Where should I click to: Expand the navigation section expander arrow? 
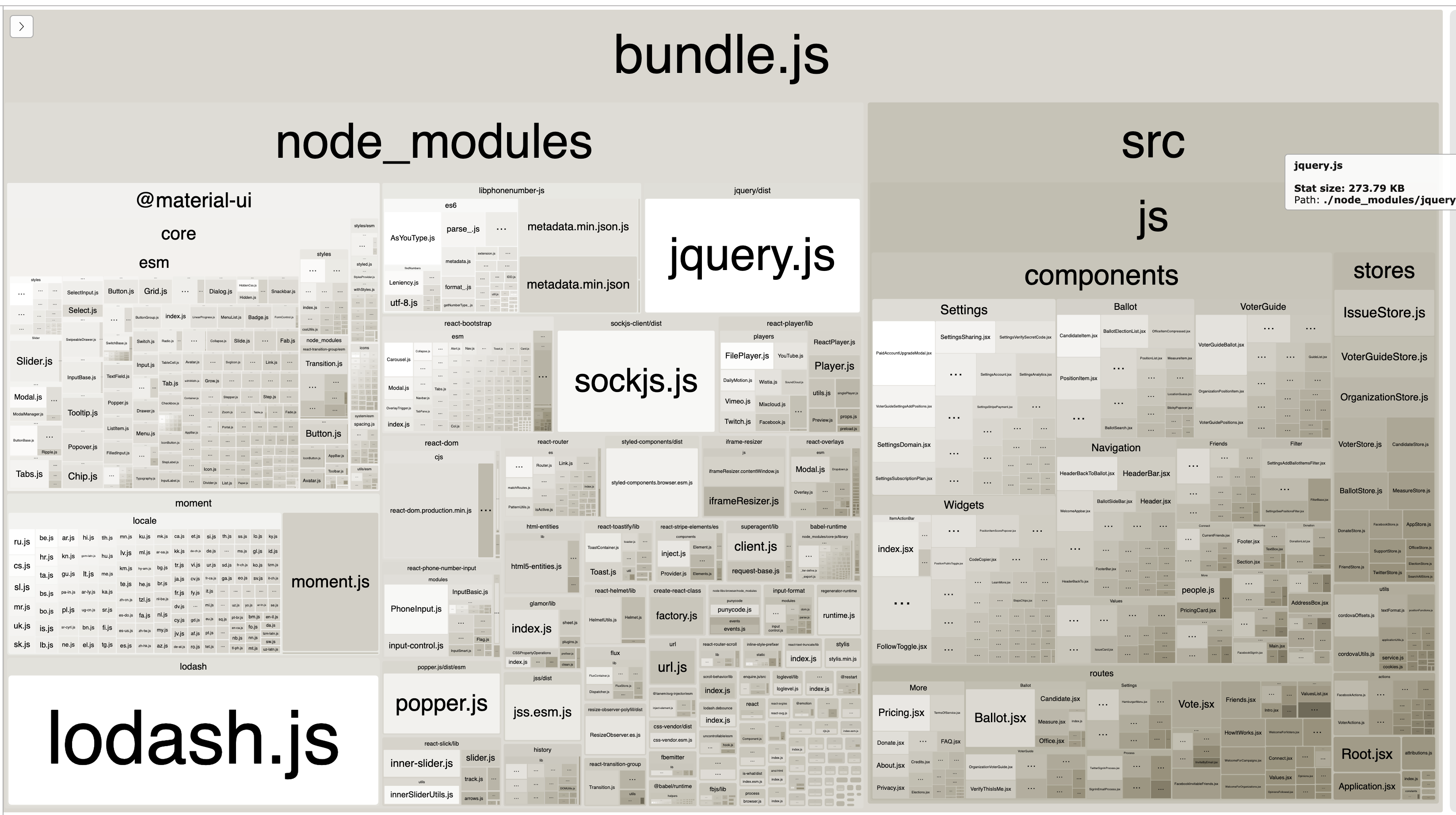click(x=22, y=27)
